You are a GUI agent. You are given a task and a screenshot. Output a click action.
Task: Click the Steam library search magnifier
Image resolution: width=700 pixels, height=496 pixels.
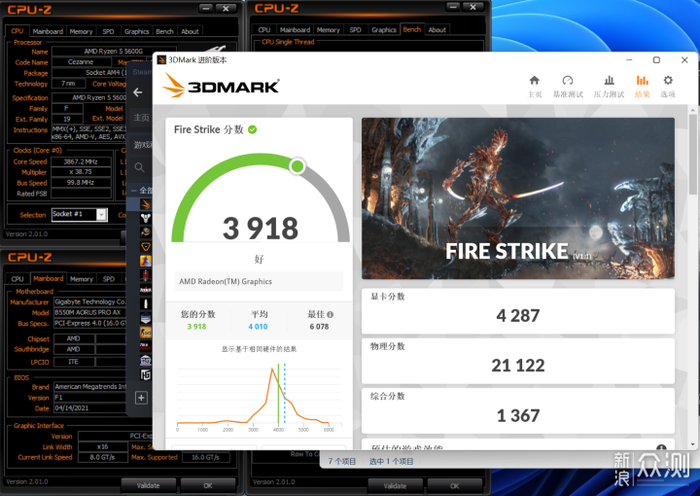139,167
